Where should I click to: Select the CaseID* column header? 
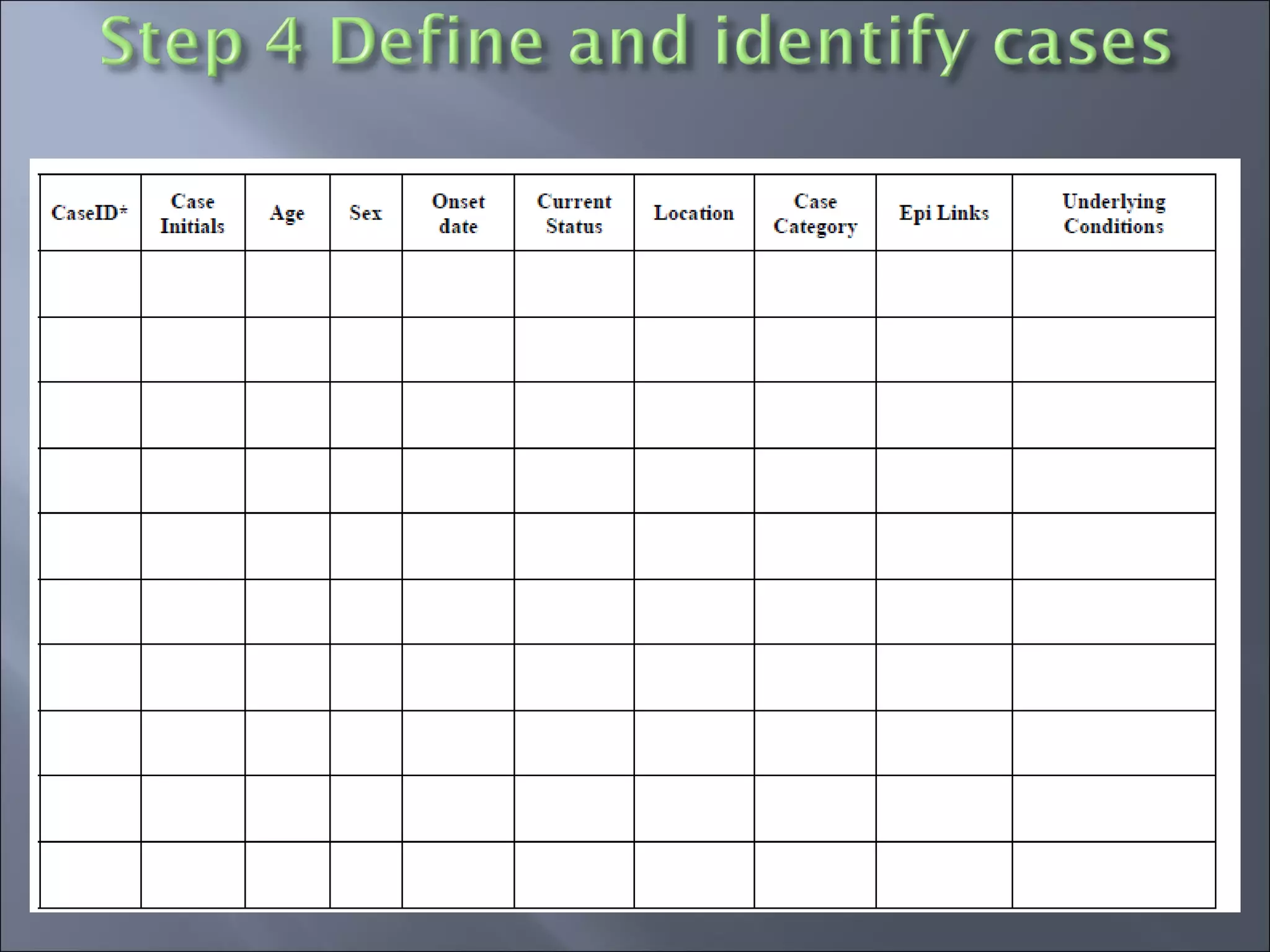click(90, 213)
